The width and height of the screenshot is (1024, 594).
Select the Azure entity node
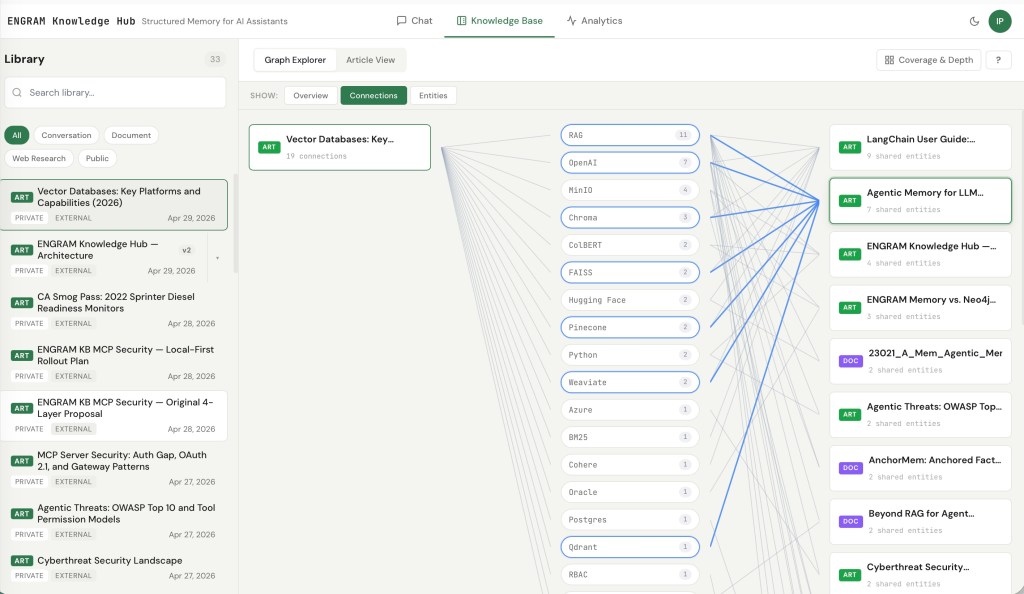tap(630, 409)
